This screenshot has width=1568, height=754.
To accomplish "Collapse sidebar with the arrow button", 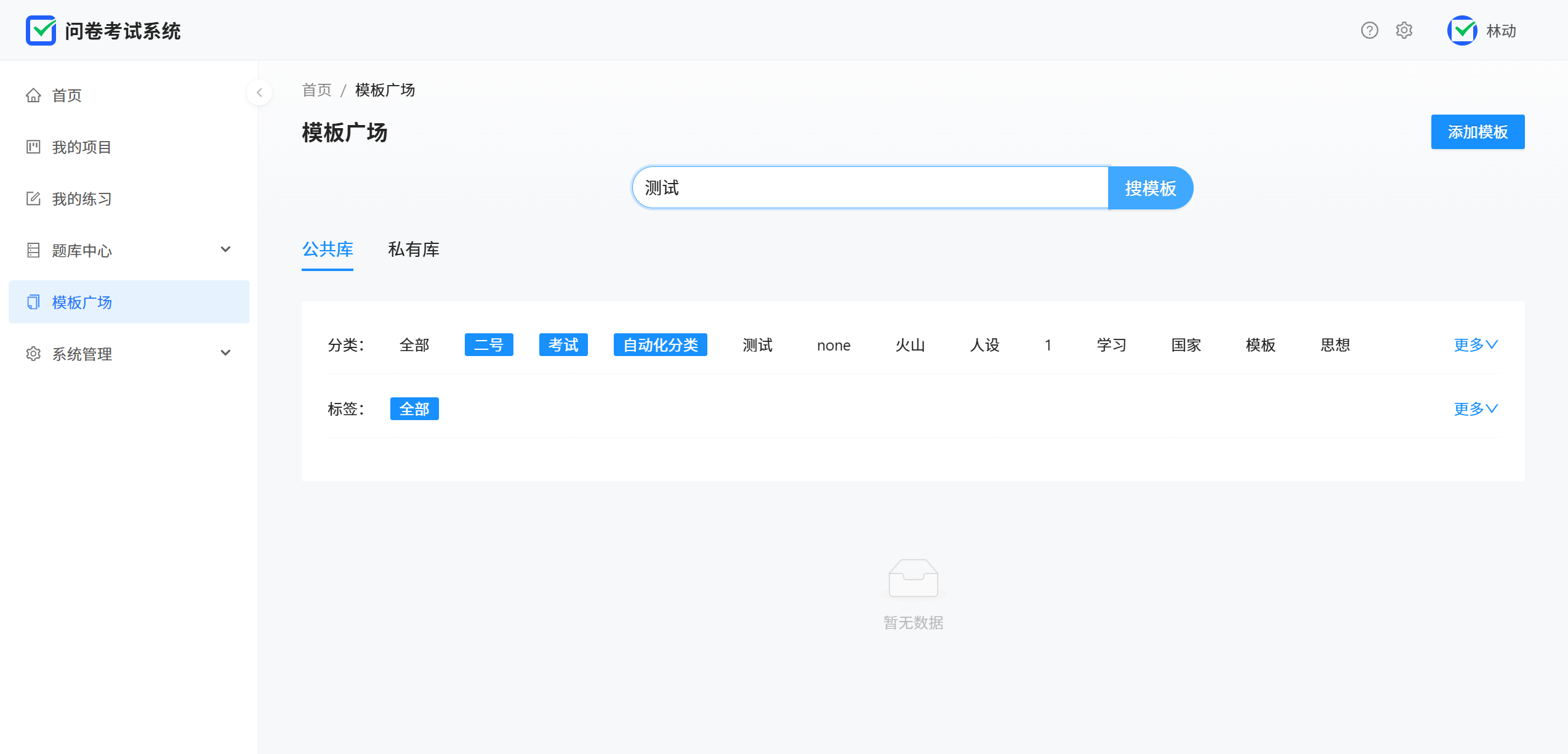I will (x=259, y=92).
